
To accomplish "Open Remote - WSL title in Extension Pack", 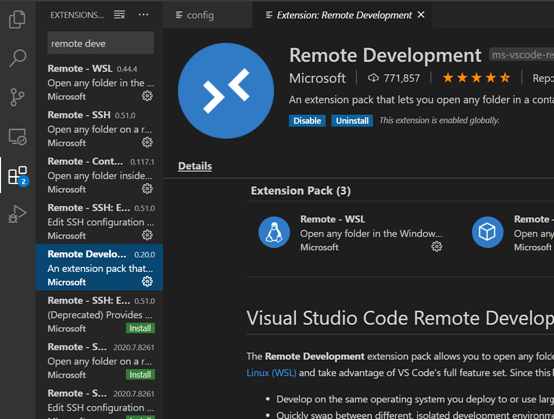I will pos(332,219).
